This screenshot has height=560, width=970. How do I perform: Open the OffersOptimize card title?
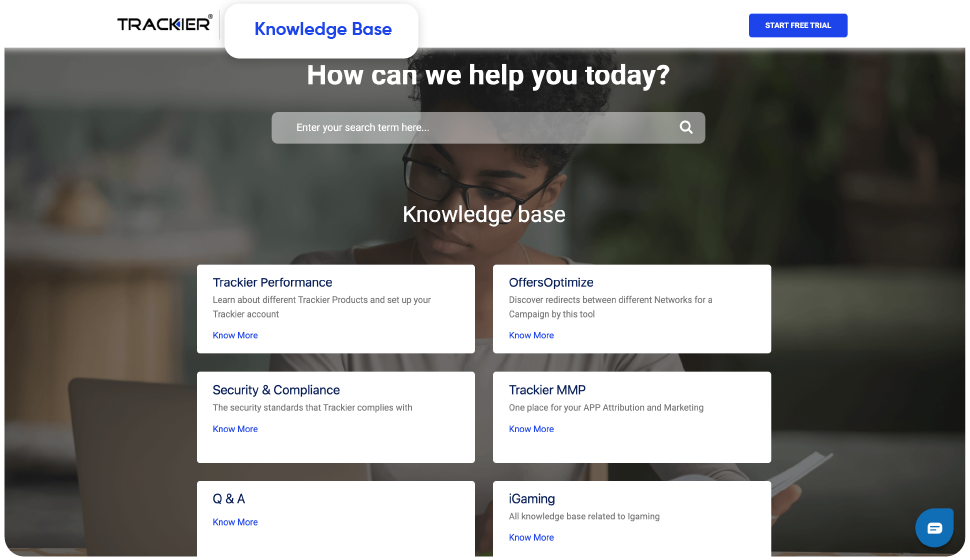tap(551, 282)
